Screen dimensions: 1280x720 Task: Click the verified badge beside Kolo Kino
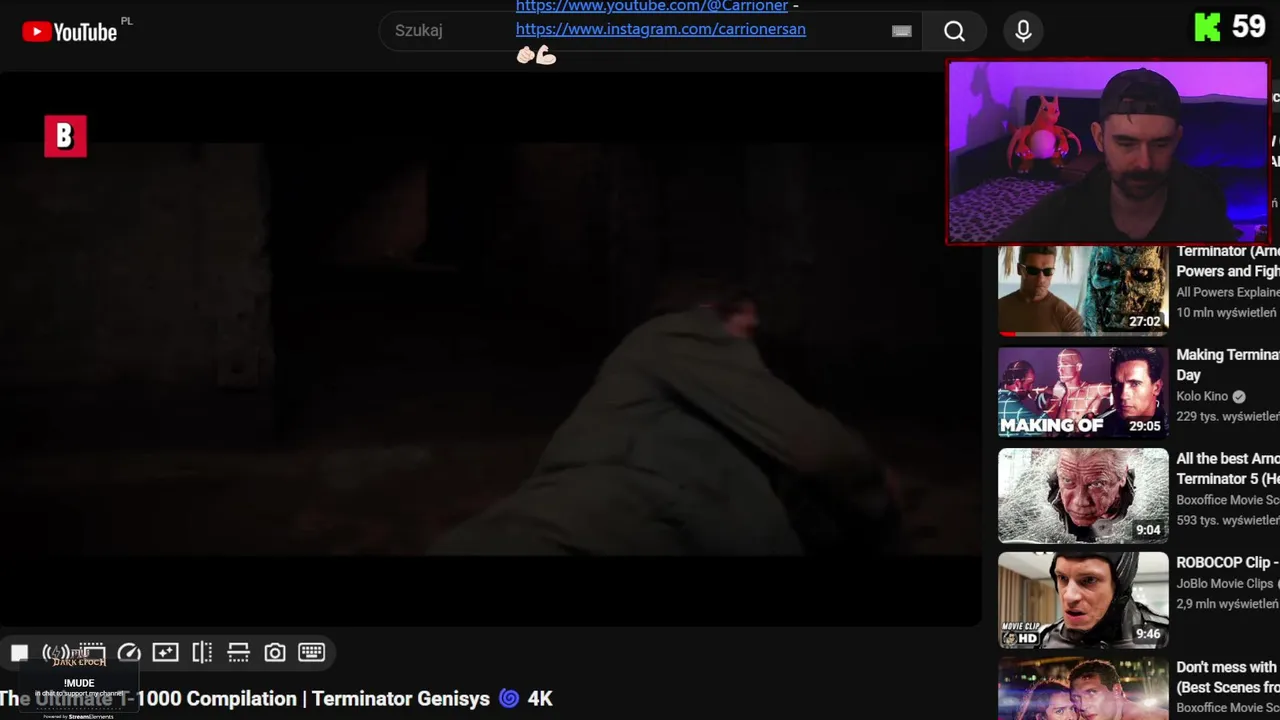tap(1239, 396)
